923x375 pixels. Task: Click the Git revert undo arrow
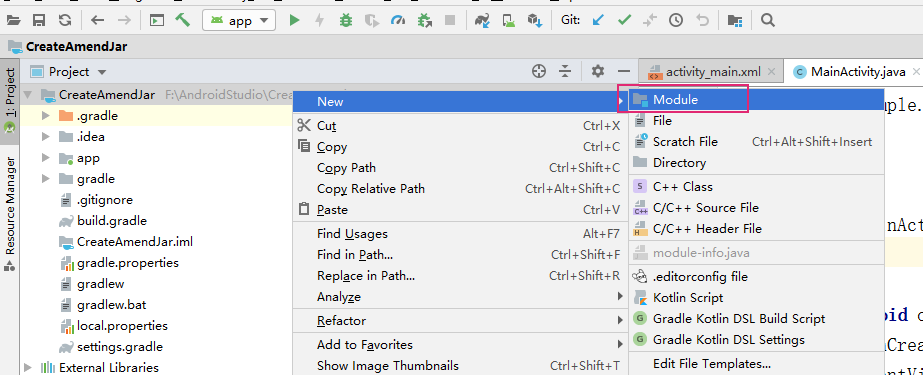click(x=702, y=21)
